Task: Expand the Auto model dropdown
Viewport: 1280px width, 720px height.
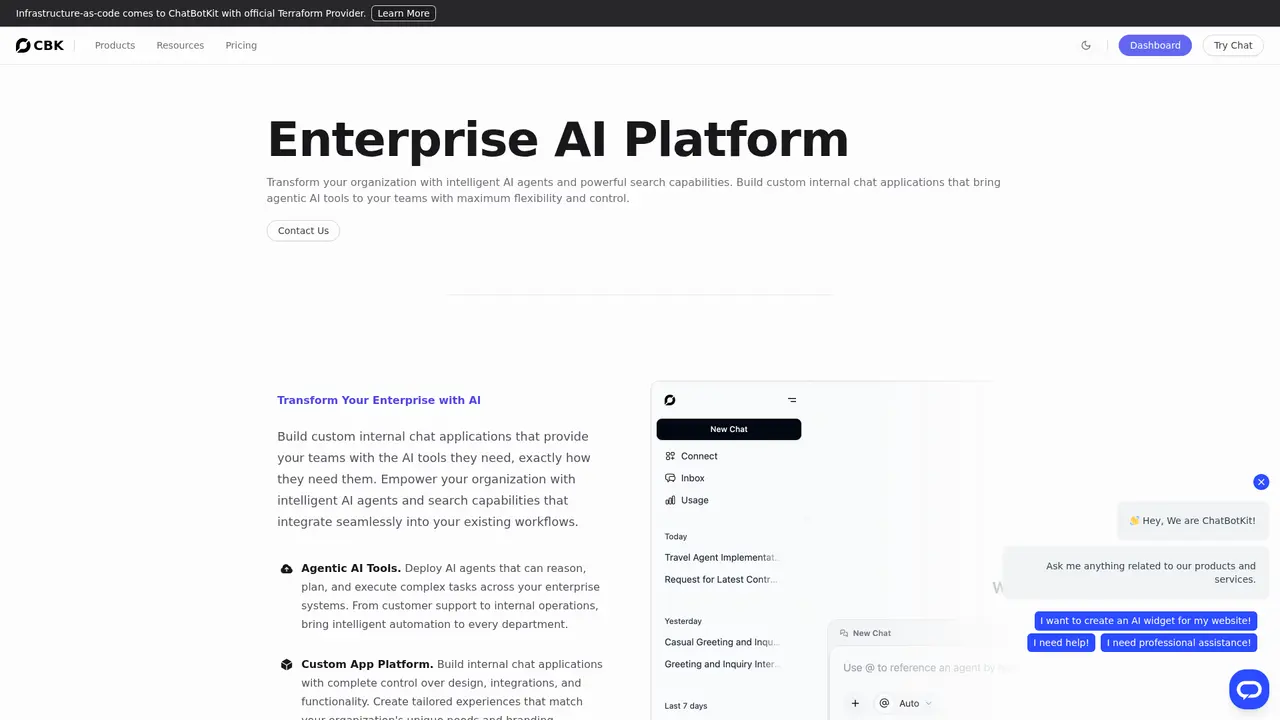Action: pyautogui.click(x=914, y=703)
